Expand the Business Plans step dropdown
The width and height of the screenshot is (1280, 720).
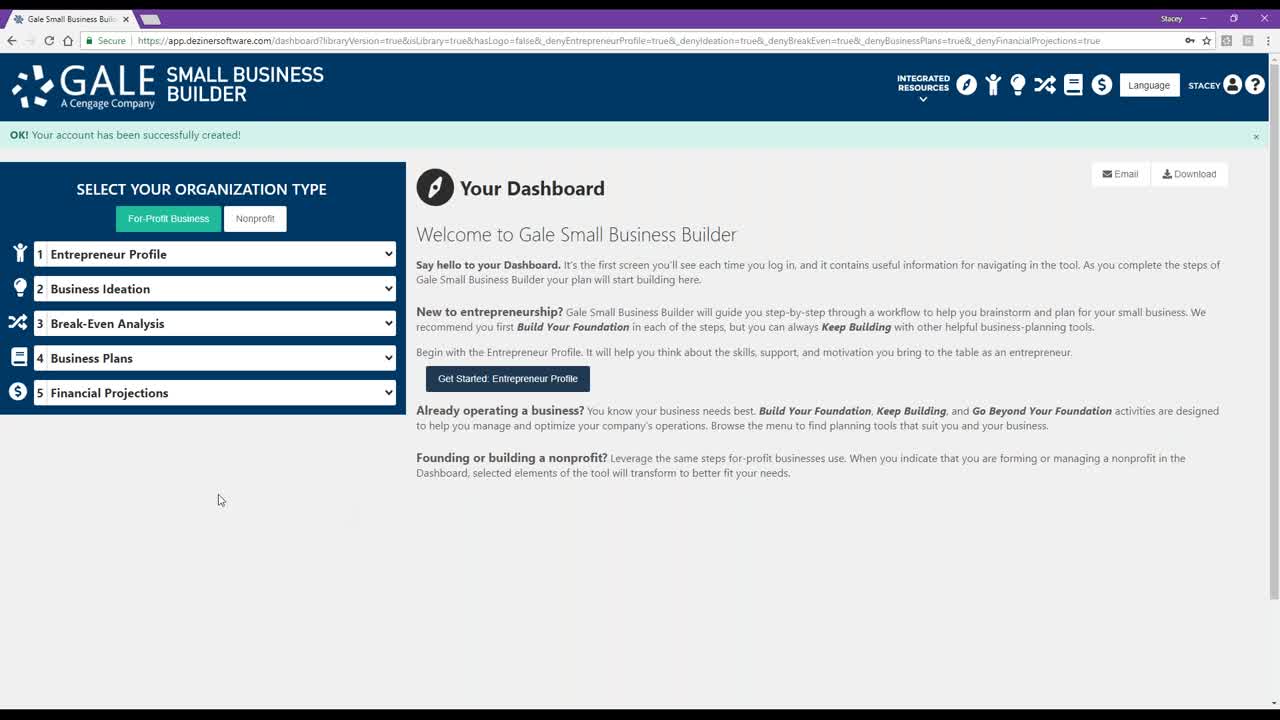tap(213, 358)
